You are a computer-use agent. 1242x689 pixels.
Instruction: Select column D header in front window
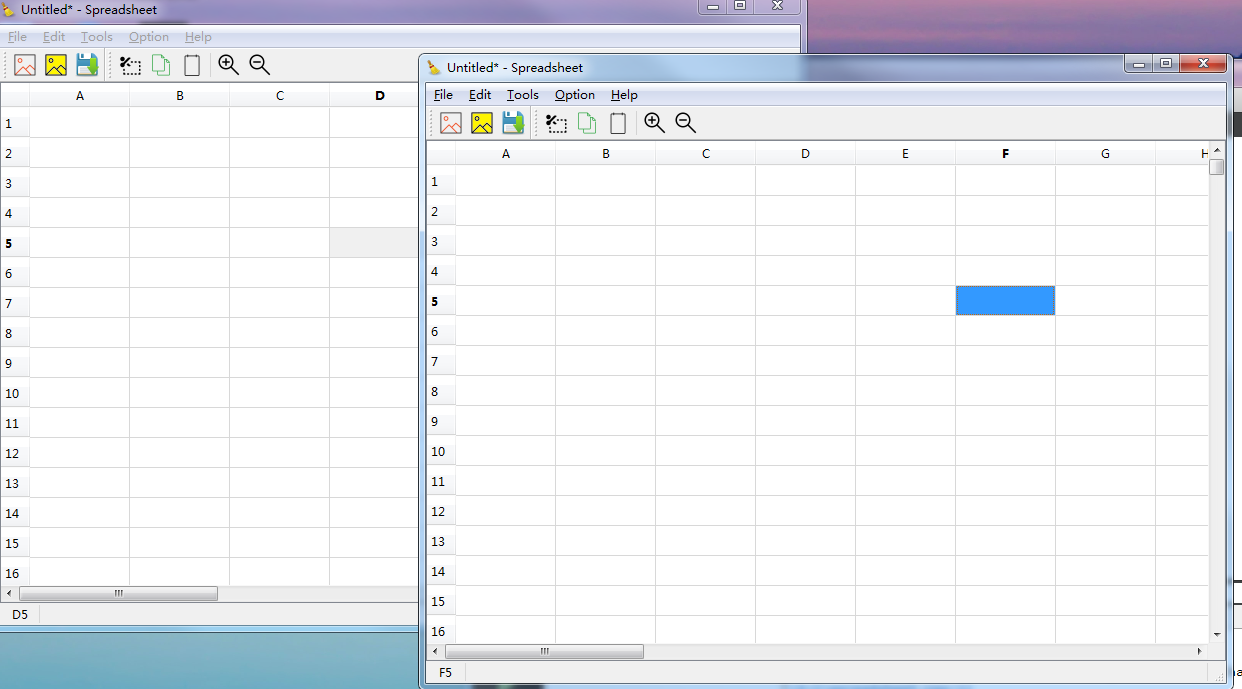(806, 153)
